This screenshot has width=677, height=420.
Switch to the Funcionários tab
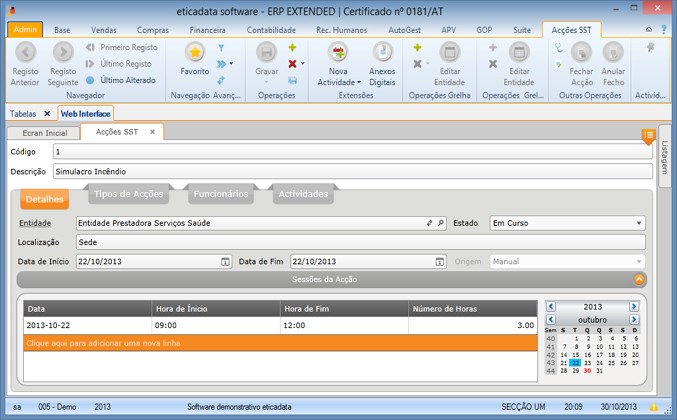tap(221, 194)
